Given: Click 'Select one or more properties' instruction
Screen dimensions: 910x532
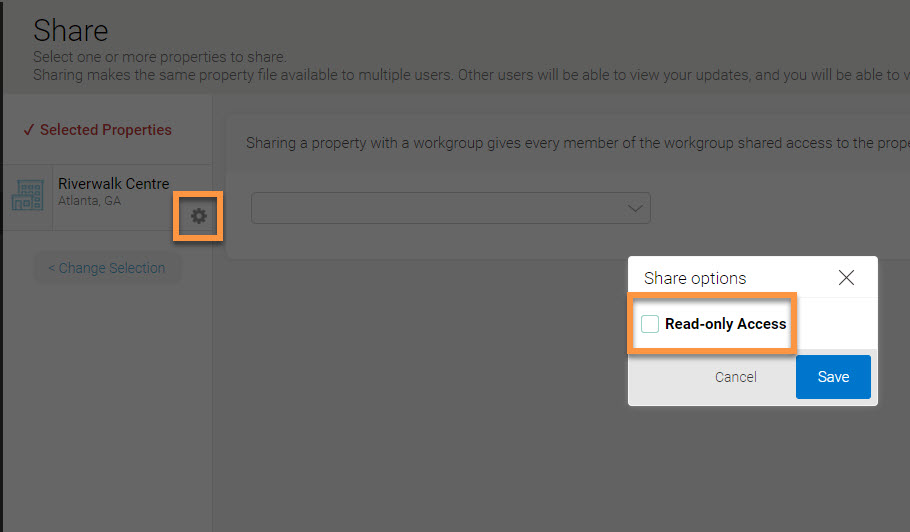Looking at the screenshot, I should (x=159, y=57).
